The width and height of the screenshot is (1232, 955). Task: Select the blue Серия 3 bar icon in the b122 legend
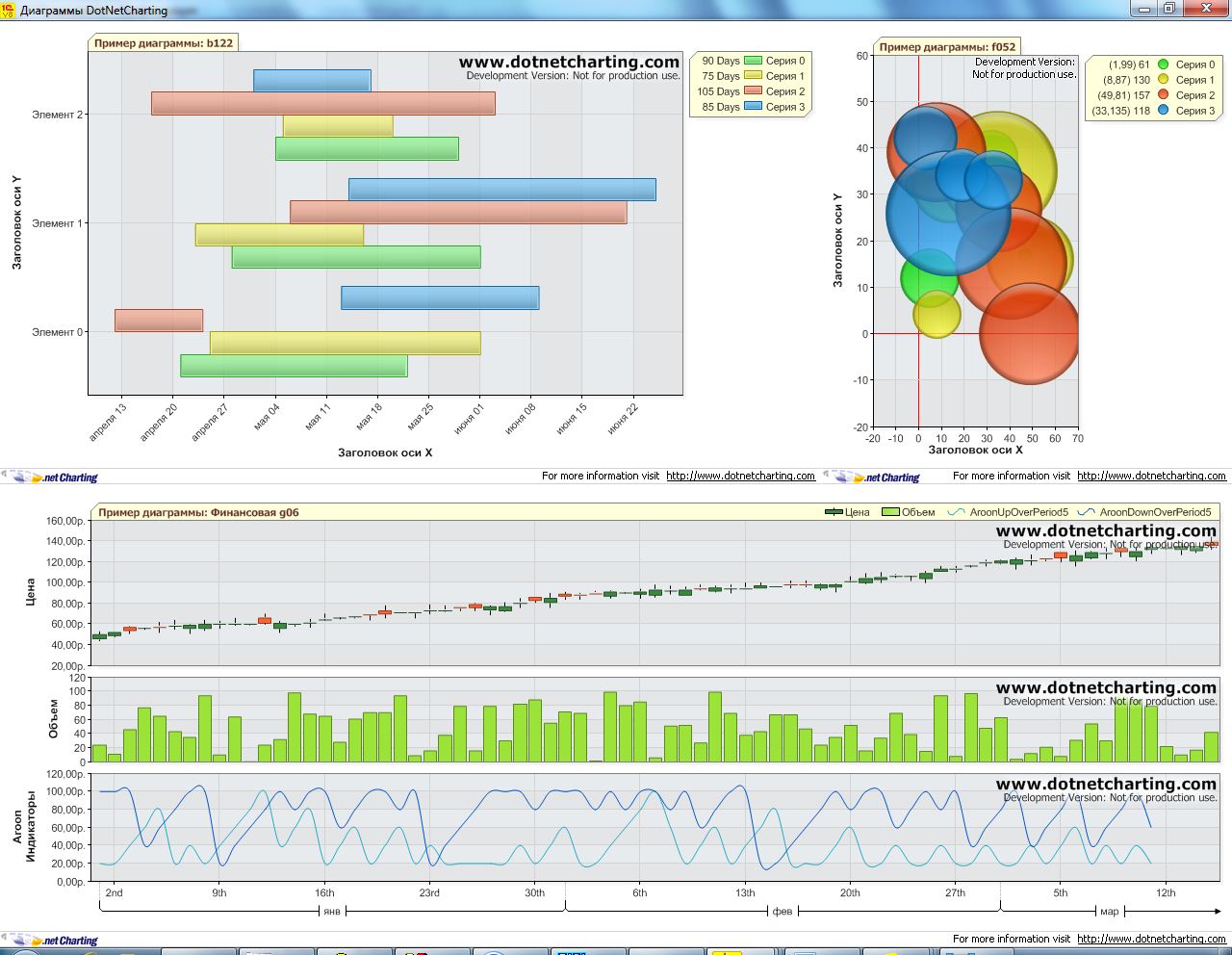(753, 107)
